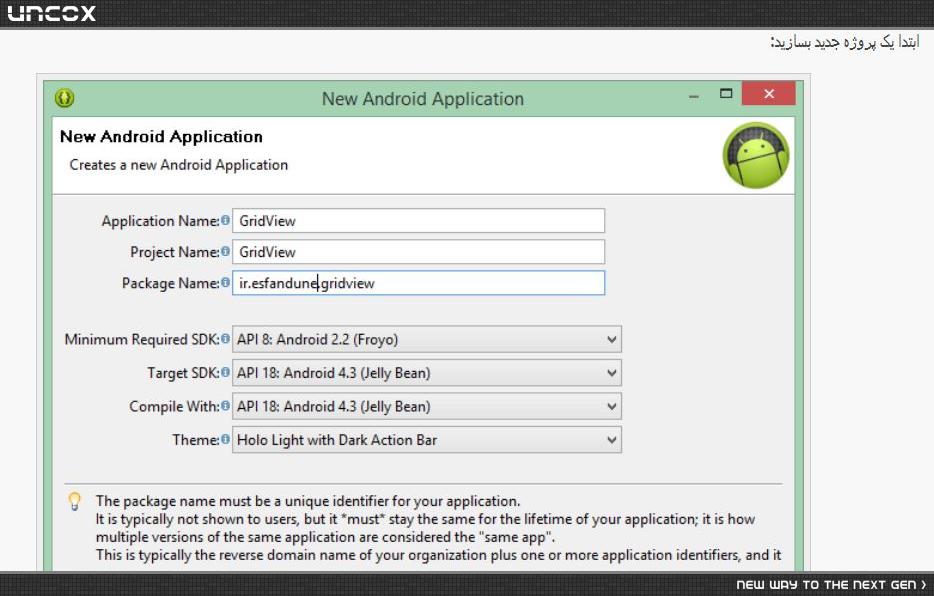Click the 'Creates a new Android Application' subtitle
The height and width of the screenshot is (596, 934).
pos(179,165)
